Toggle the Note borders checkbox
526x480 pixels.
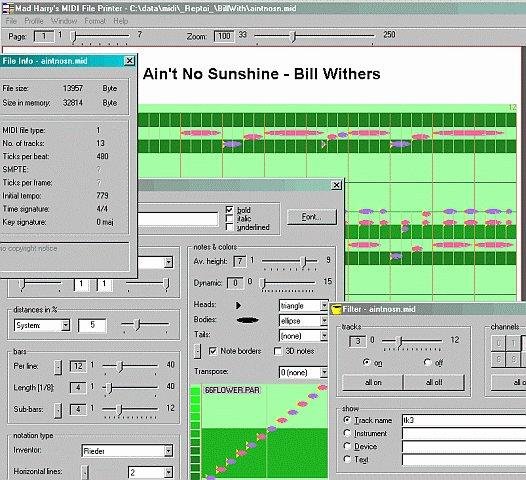pos(213,351)
